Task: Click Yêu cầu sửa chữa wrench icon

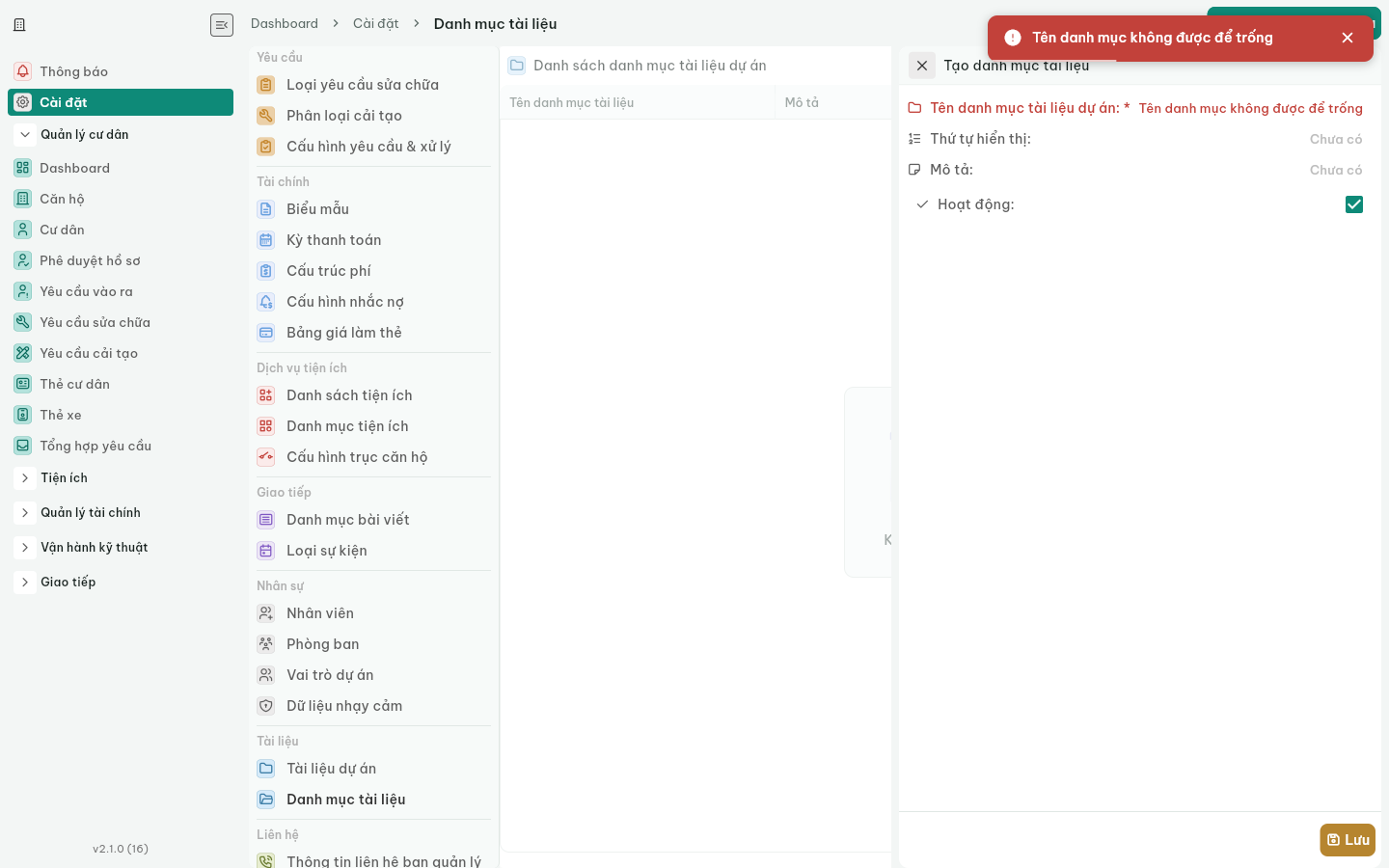Action: 23,322
